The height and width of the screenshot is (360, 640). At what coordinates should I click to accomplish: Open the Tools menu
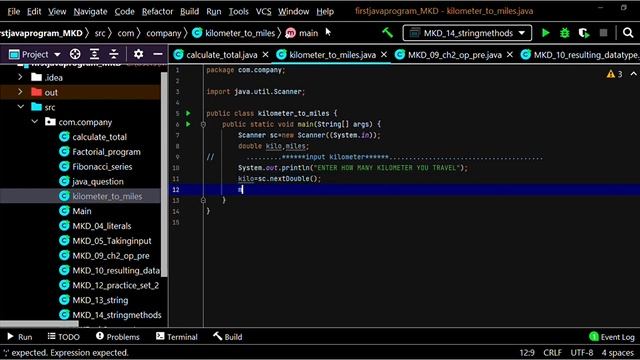238,11
